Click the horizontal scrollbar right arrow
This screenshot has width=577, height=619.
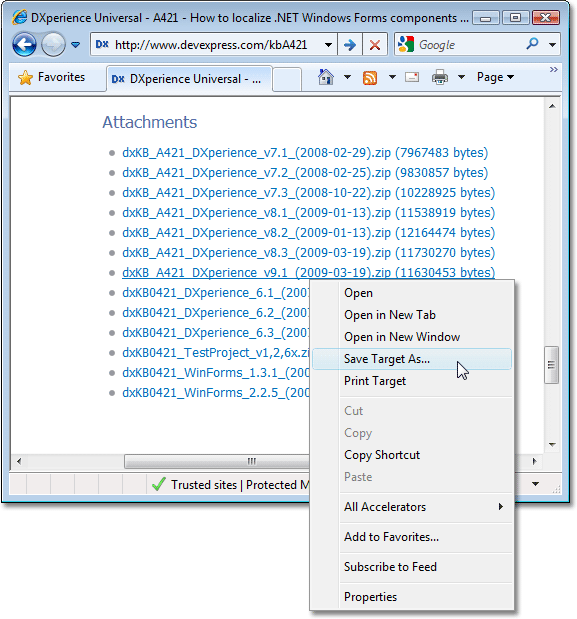(534, 461)
